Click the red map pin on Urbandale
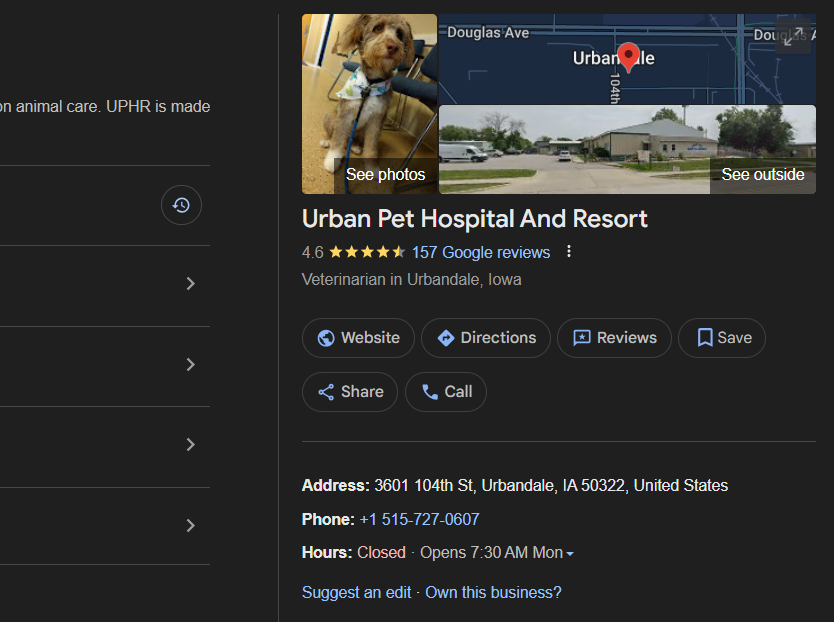The height and width of the screenshot is (622, 834). point(628,57)
